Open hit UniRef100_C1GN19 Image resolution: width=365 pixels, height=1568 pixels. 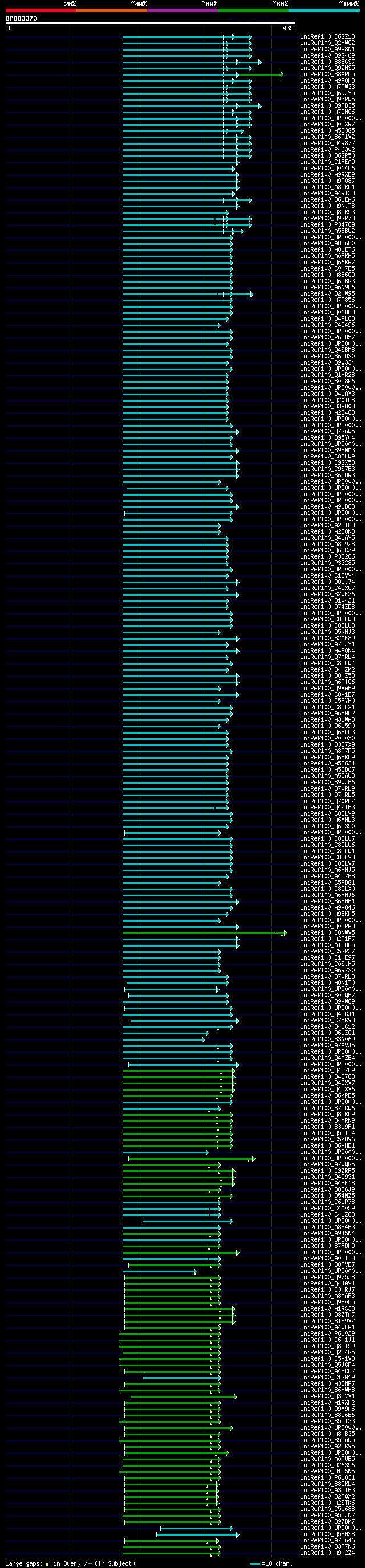(x=327, y=1377)
